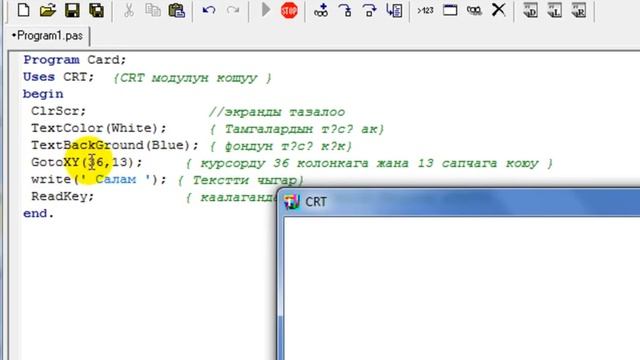
Task: Click the 'Program Card;' code line
Action: (75, 60)
